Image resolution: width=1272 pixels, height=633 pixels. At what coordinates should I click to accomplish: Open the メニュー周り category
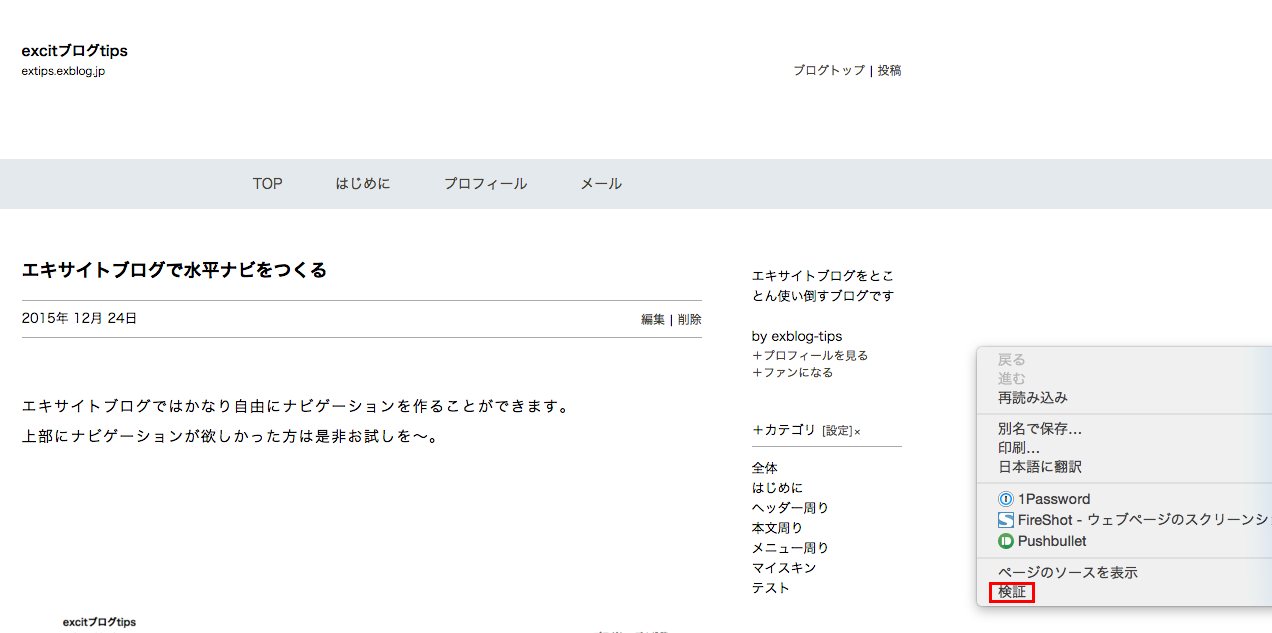click(790, 548)
